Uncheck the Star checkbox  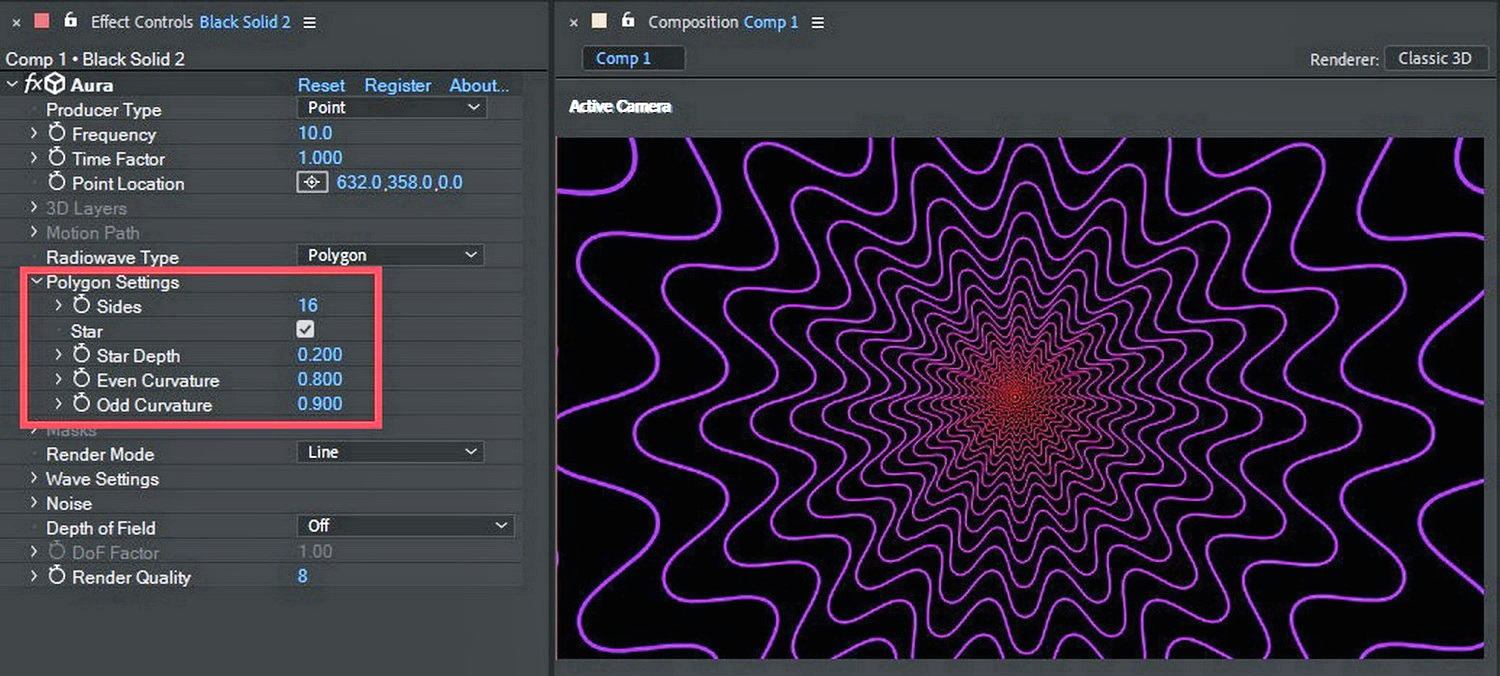(x=306, y=329)
